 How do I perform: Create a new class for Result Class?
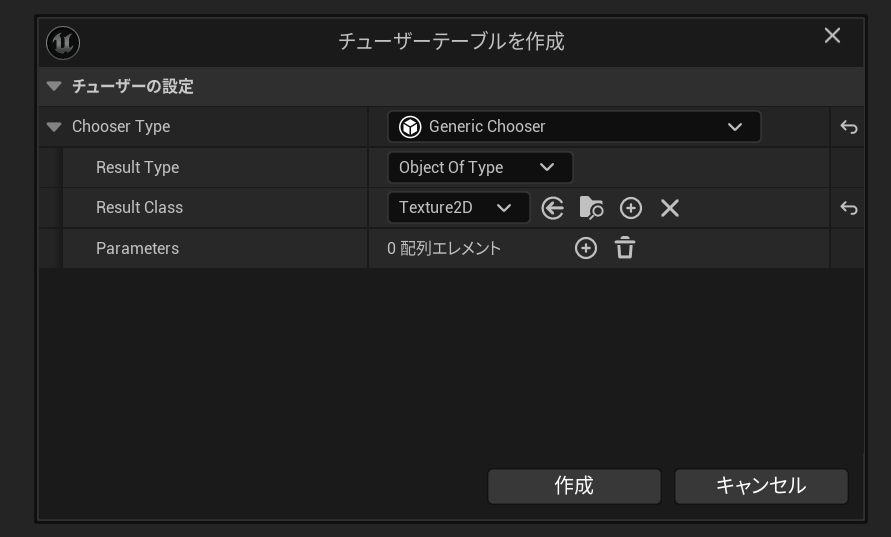click(630, 208)
